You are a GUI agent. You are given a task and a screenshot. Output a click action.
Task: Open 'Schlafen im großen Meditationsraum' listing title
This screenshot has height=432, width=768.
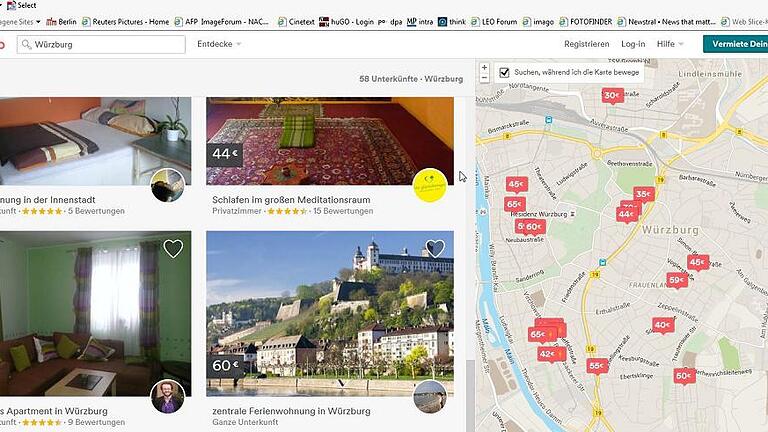(x=291, y=200)
